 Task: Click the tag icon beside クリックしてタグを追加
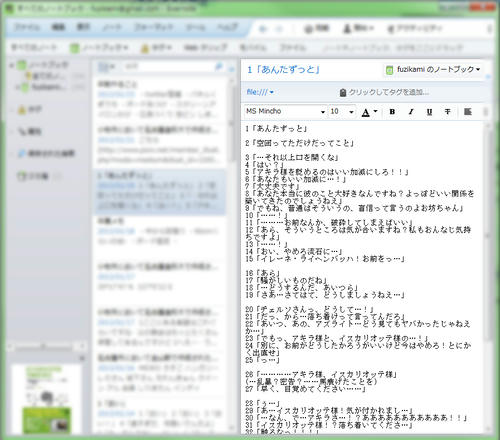[x=343, y=92]
